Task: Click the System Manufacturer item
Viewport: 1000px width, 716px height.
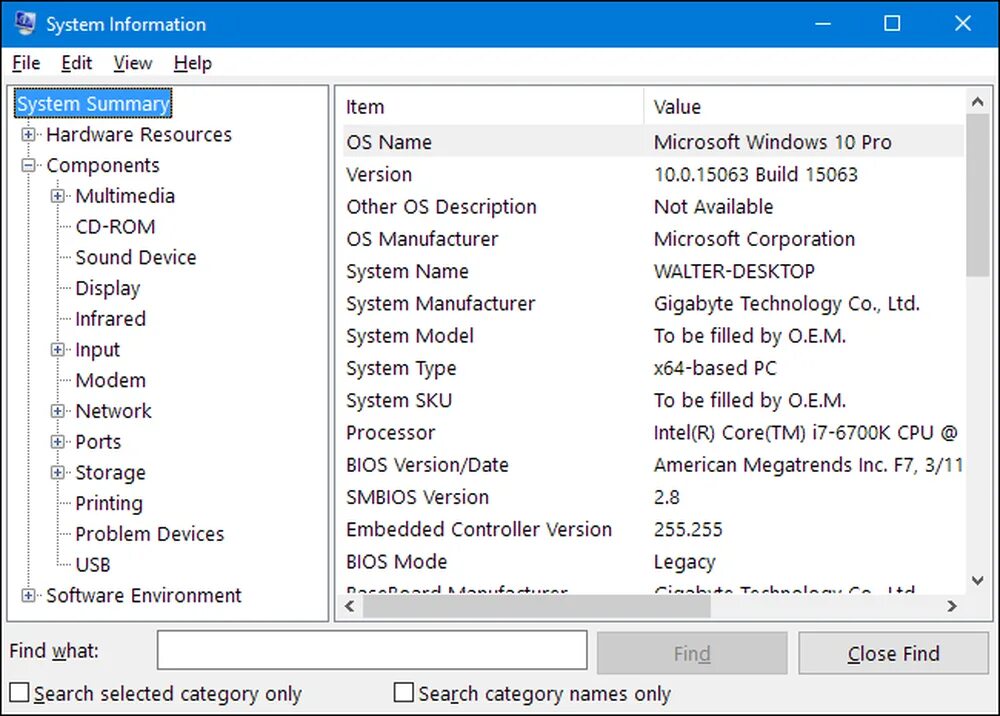Action: pyautogui.click(x=441, y=304)
